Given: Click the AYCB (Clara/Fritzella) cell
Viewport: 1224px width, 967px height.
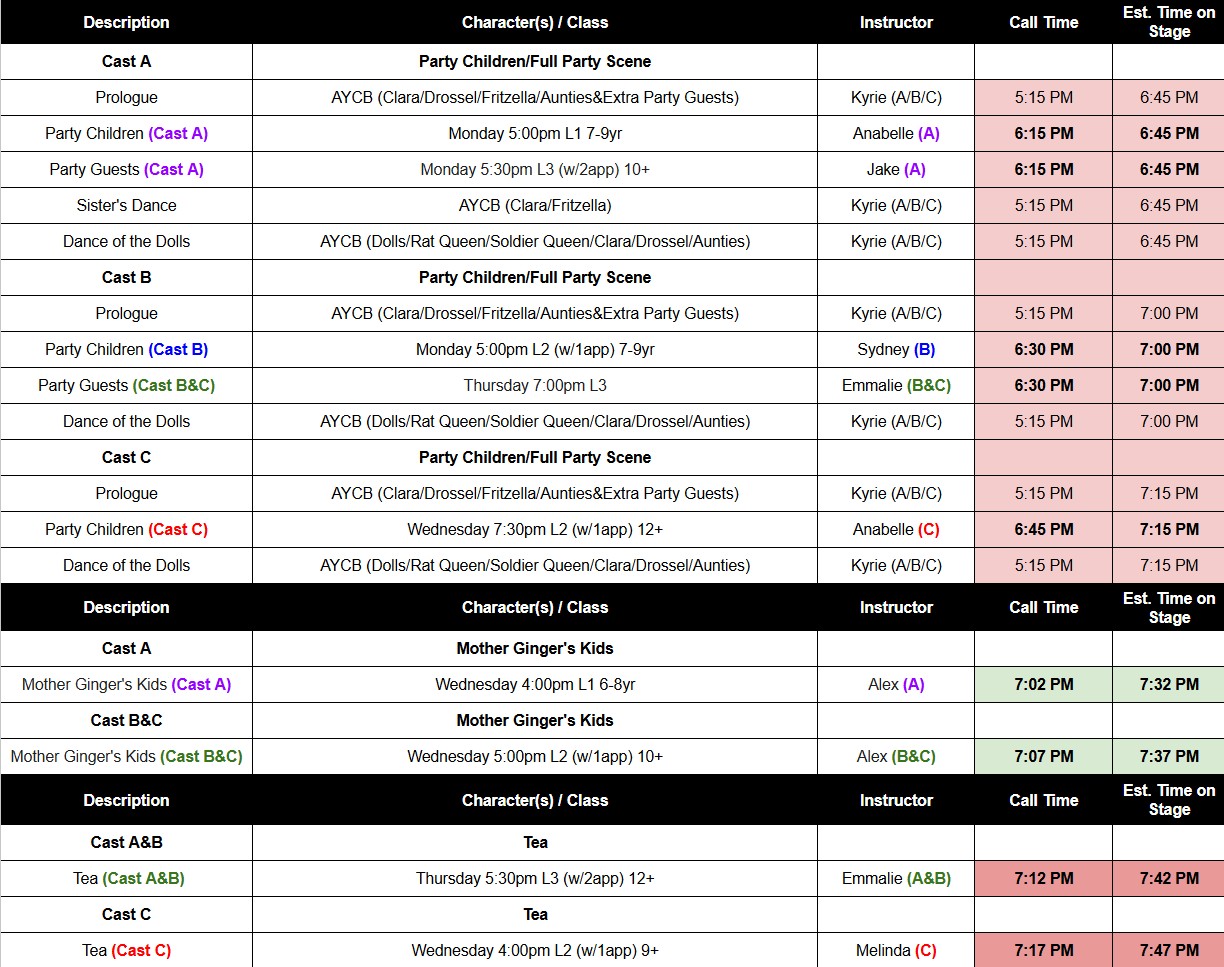Looking at the screenshot, I should point(534,206).
